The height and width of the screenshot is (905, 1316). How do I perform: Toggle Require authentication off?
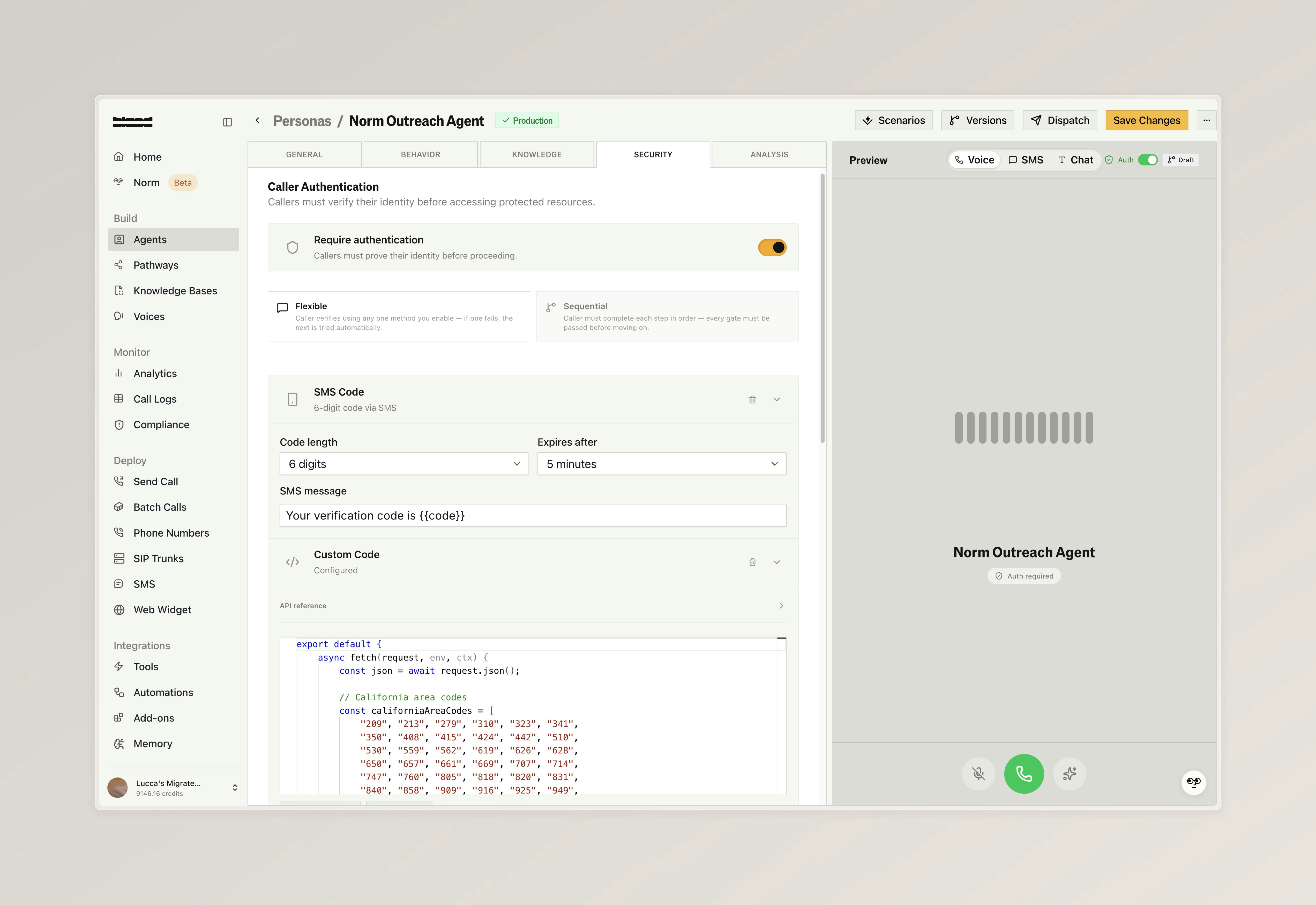pyautogui.click(x=772, y=247)
